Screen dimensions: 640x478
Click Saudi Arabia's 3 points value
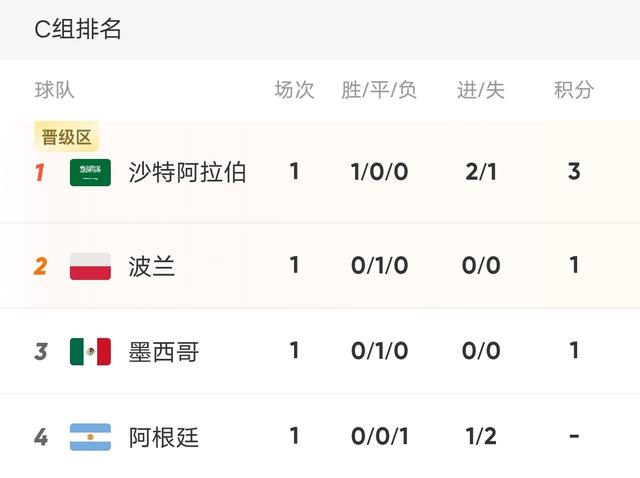(574, 171)
